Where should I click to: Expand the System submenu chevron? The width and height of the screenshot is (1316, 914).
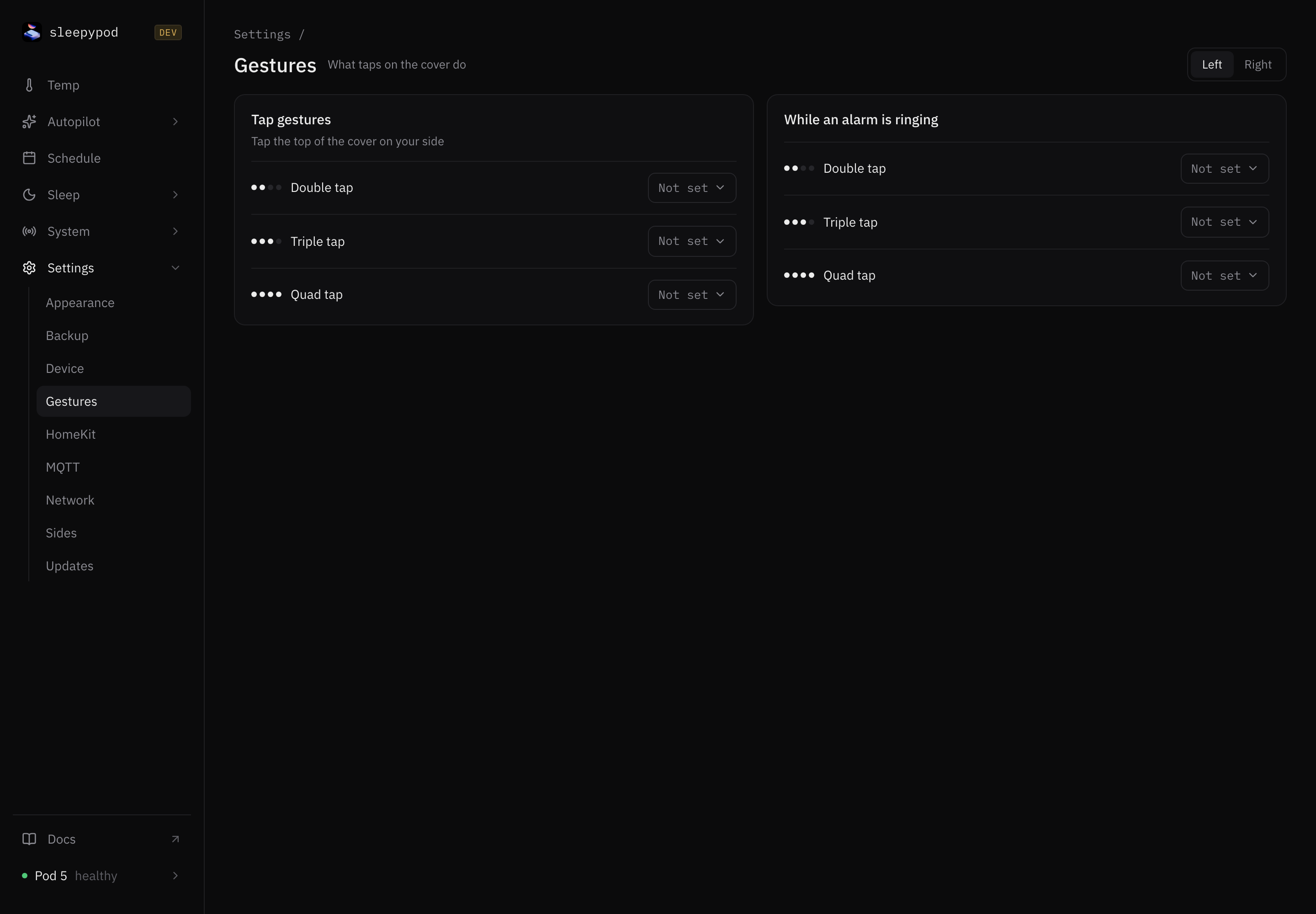[x=175, y=231]
